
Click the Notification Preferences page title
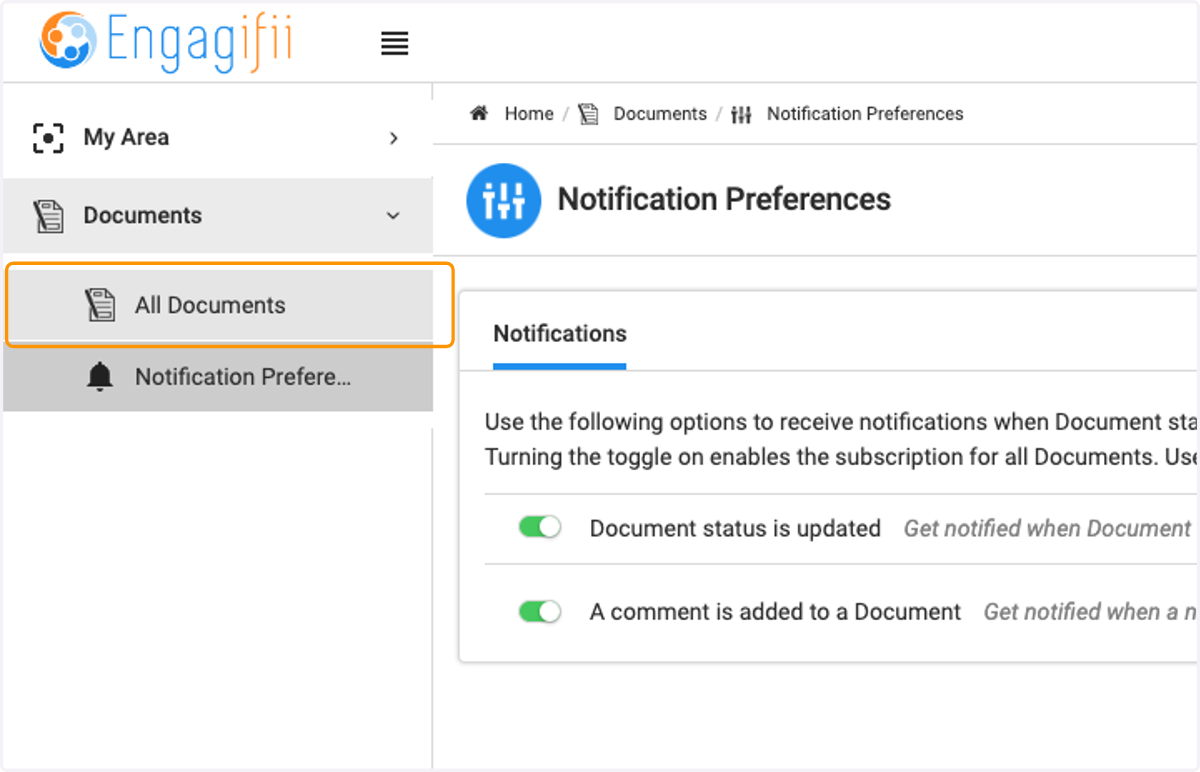pyautogui.click(x=724, y=200)
